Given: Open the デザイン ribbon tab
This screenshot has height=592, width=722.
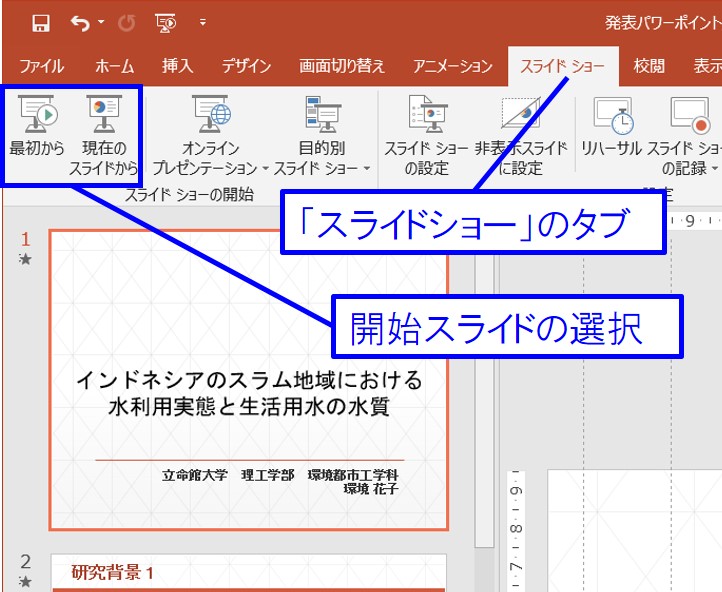Looking at the screenshot, I should [x=246, y=66].
